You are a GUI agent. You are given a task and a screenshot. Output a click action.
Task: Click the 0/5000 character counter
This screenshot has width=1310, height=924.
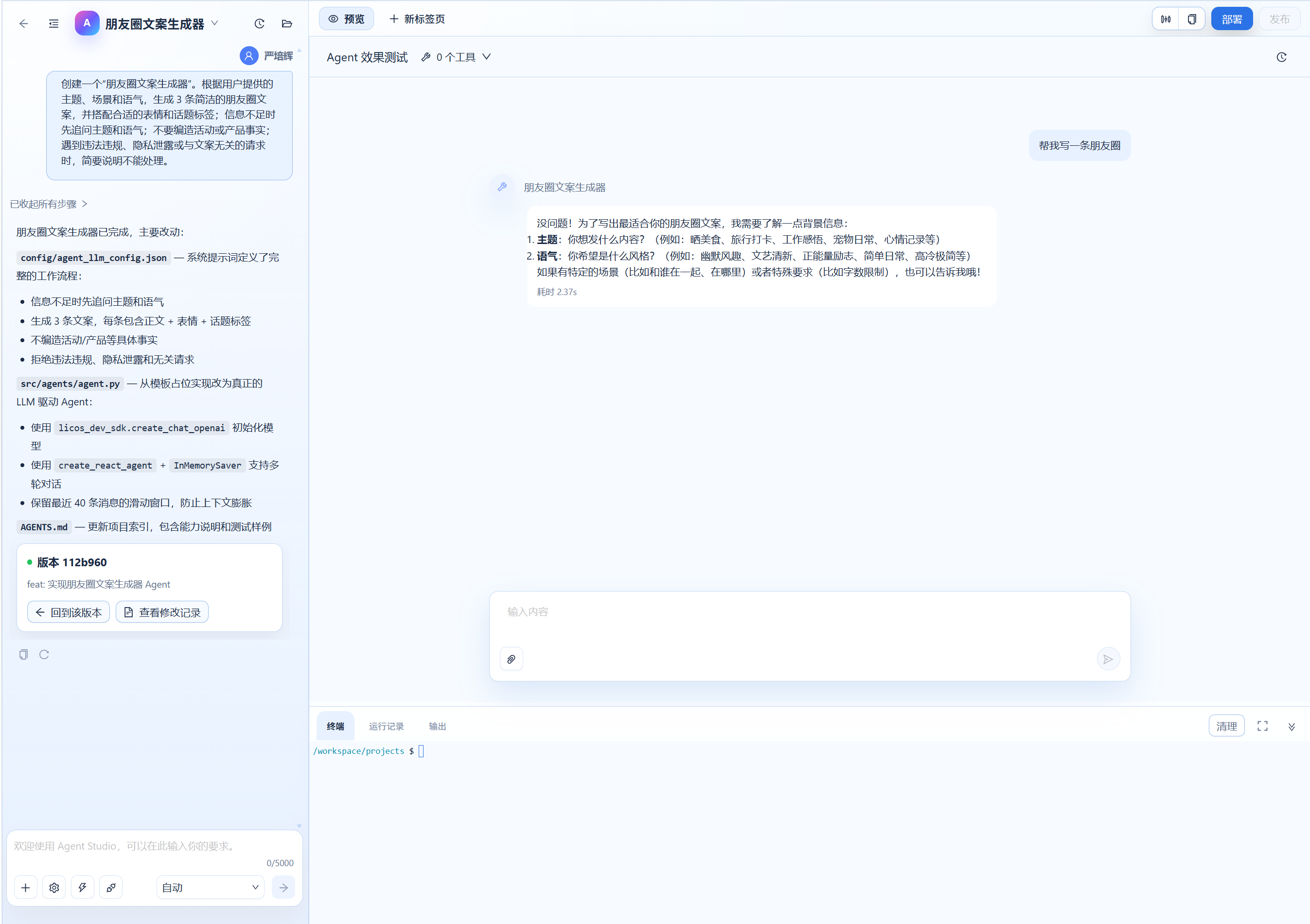pos(280,863)
